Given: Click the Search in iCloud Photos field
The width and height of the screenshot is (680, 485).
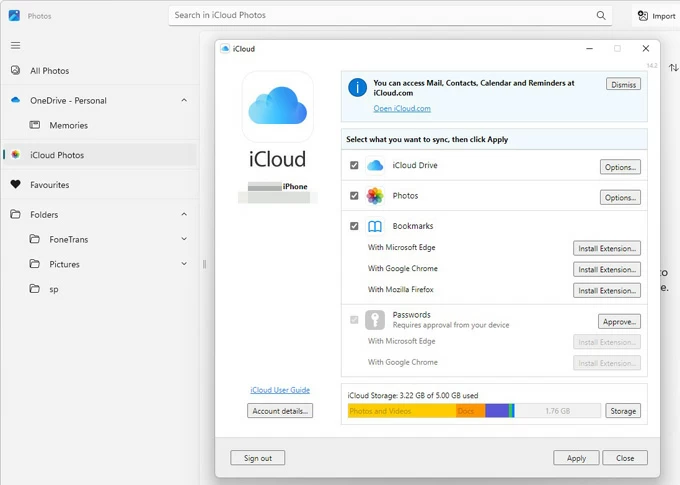Looking at the screenshot, I should pyautogui.click(x=380, y=16).
